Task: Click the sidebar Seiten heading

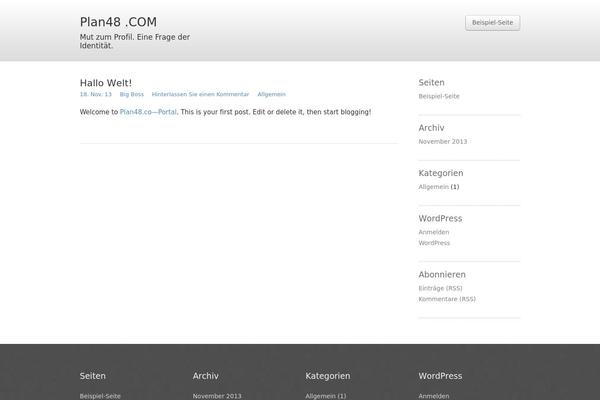Action: pyautogui.click(x=431, y=83)
